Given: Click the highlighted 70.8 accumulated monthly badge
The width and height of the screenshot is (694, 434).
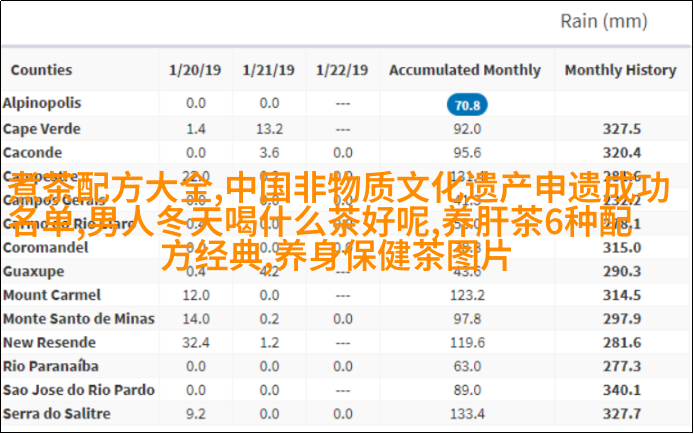Looking at the screenshot, I should (465, 104).
